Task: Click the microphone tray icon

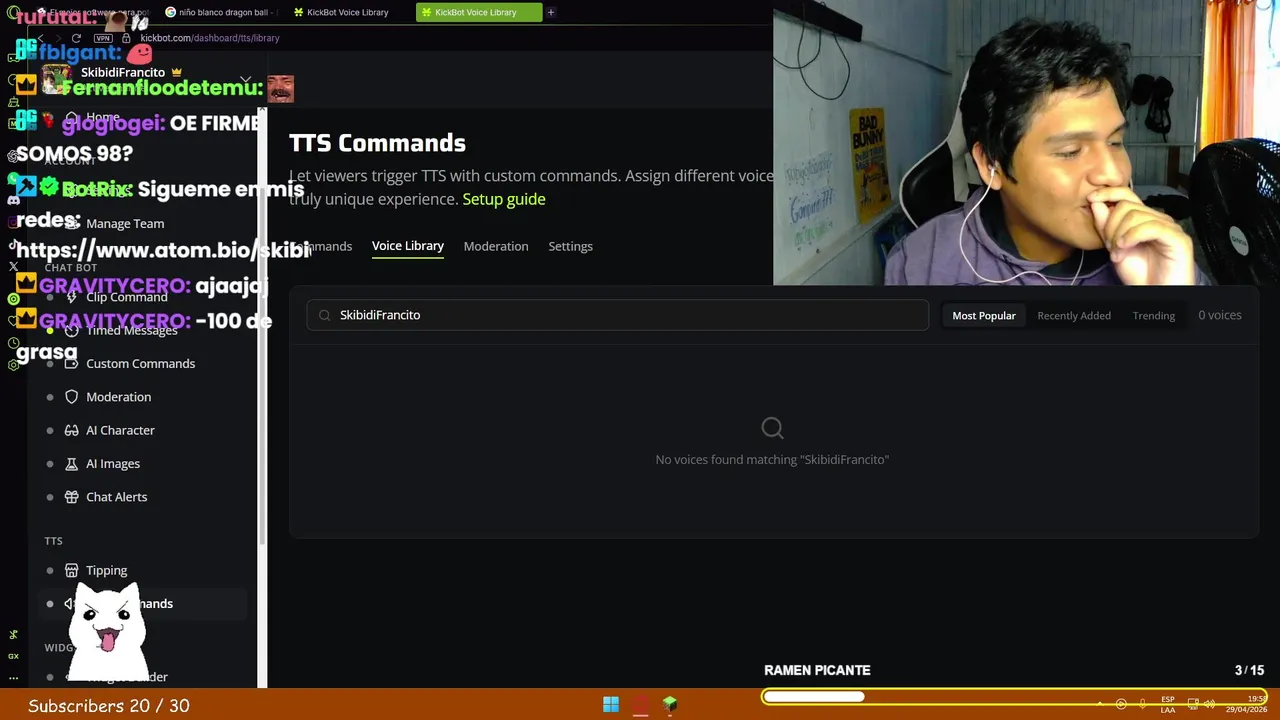Action: (1142, 705)
